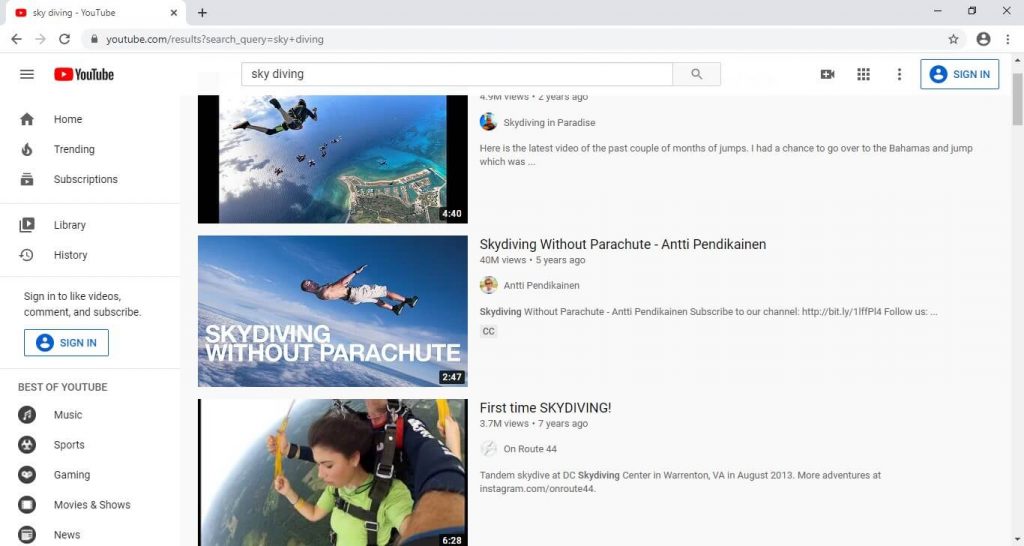Open the create video camera icon

(x=827, y=74)
